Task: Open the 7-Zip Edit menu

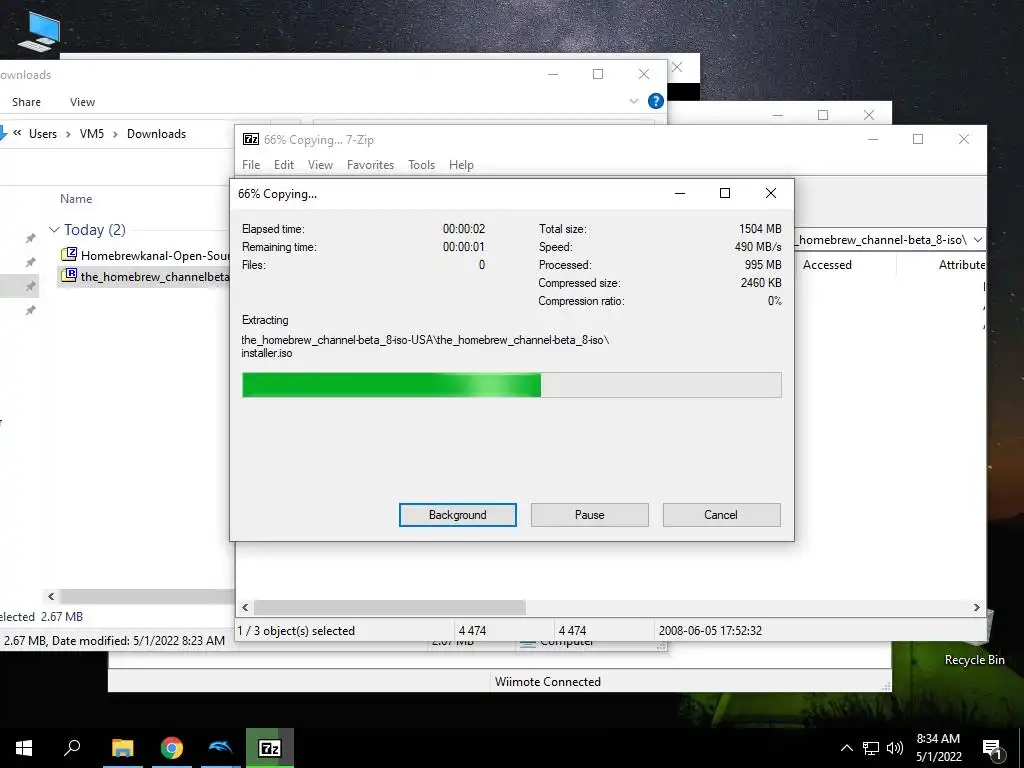Action: tap(283, 165)
